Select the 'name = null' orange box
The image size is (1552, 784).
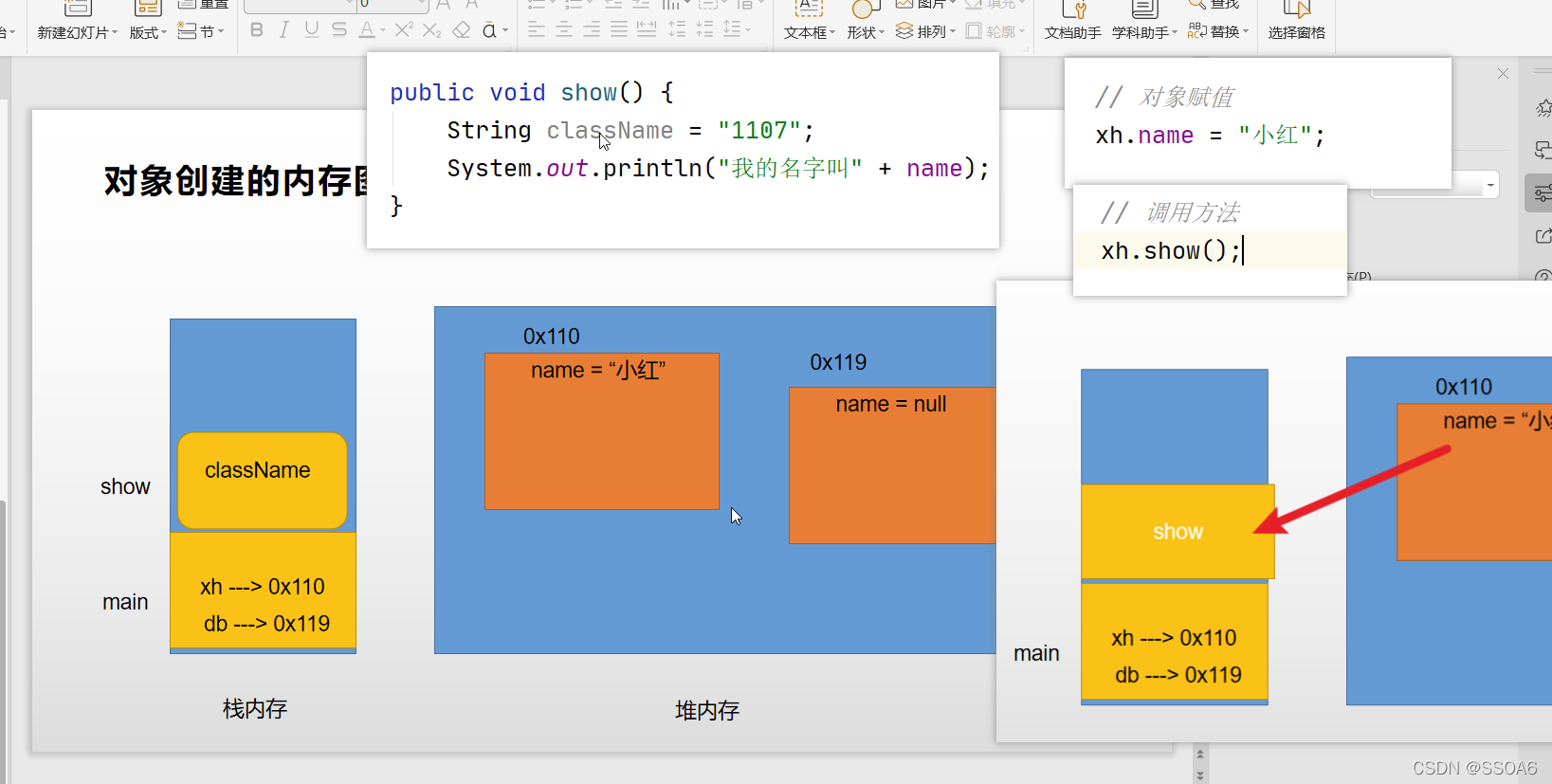click(892, 465)
